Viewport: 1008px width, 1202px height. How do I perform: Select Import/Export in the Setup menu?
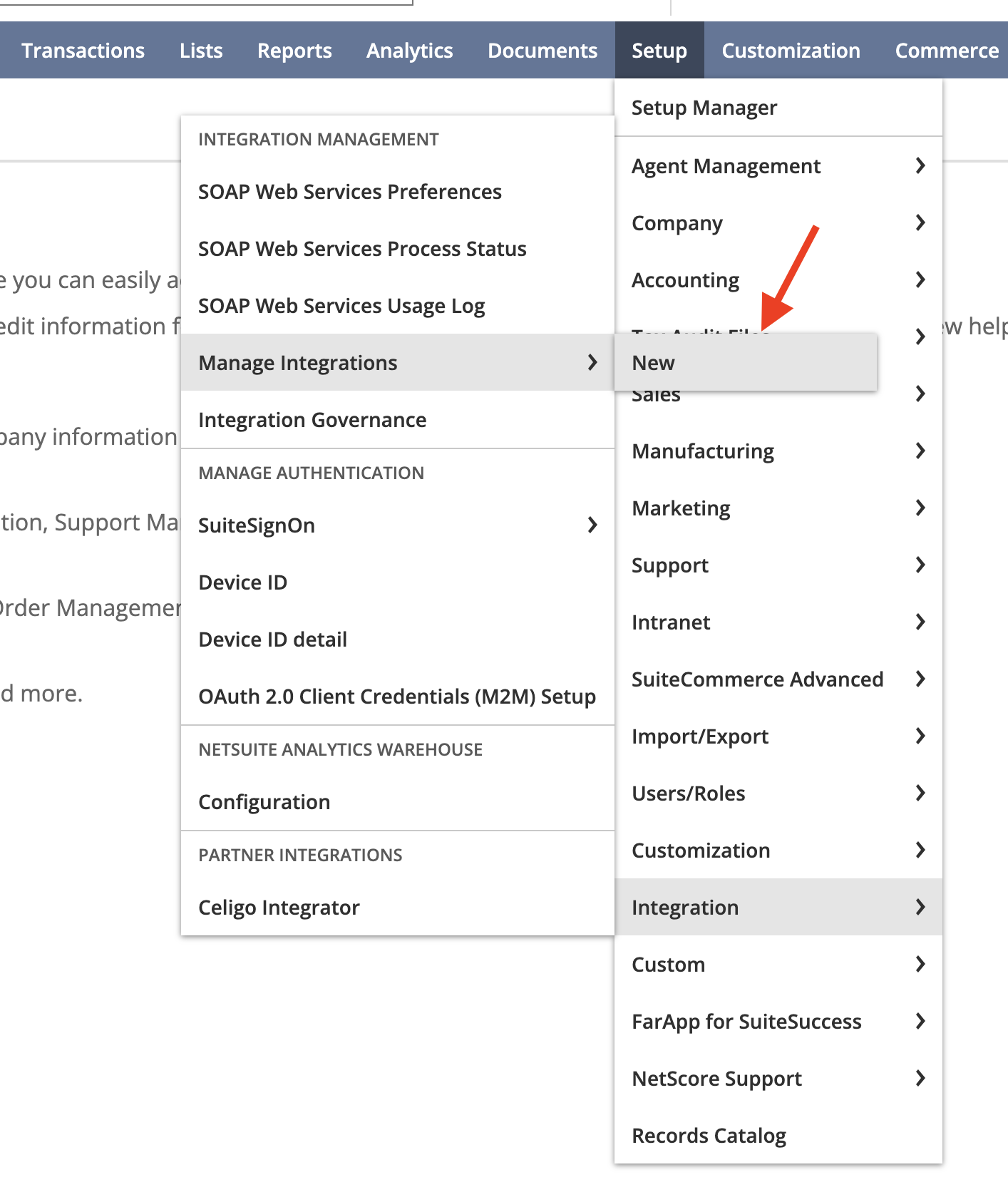pos(778,736)
